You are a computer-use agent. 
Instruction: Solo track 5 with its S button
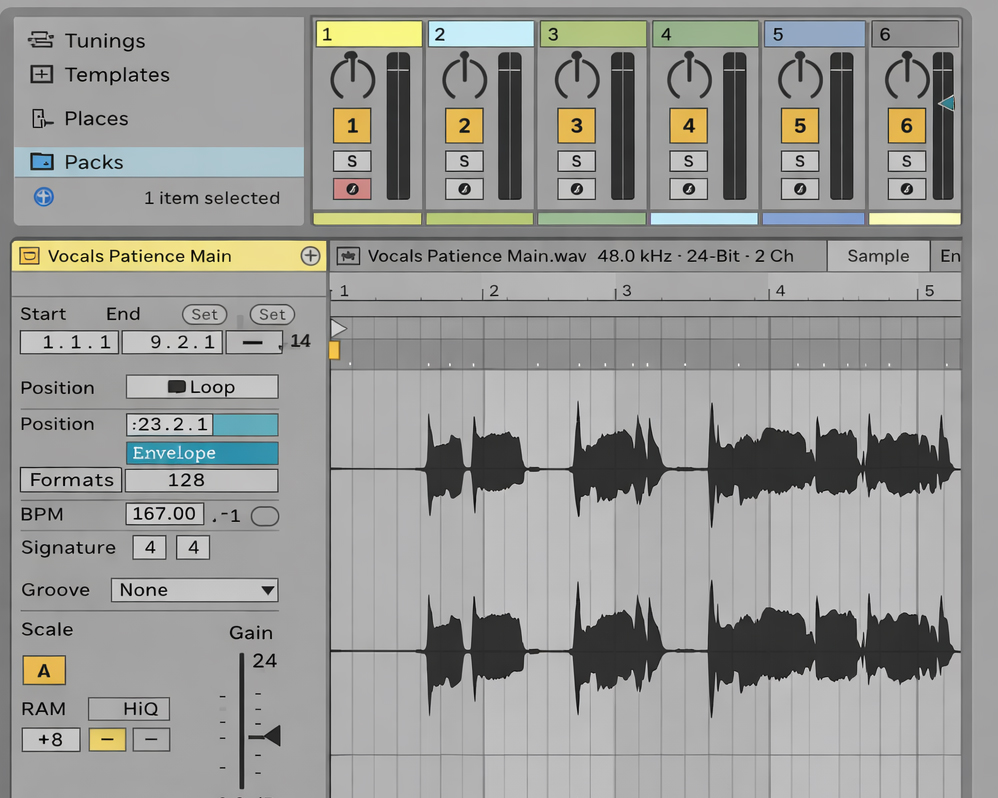click(x=799, y=162)
